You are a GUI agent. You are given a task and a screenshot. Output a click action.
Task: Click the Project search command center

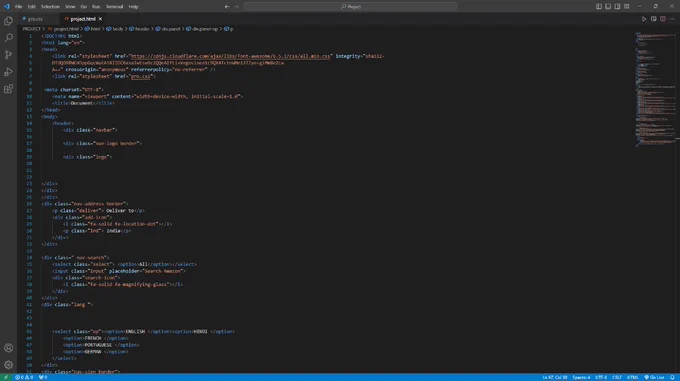tap(350, 7)
